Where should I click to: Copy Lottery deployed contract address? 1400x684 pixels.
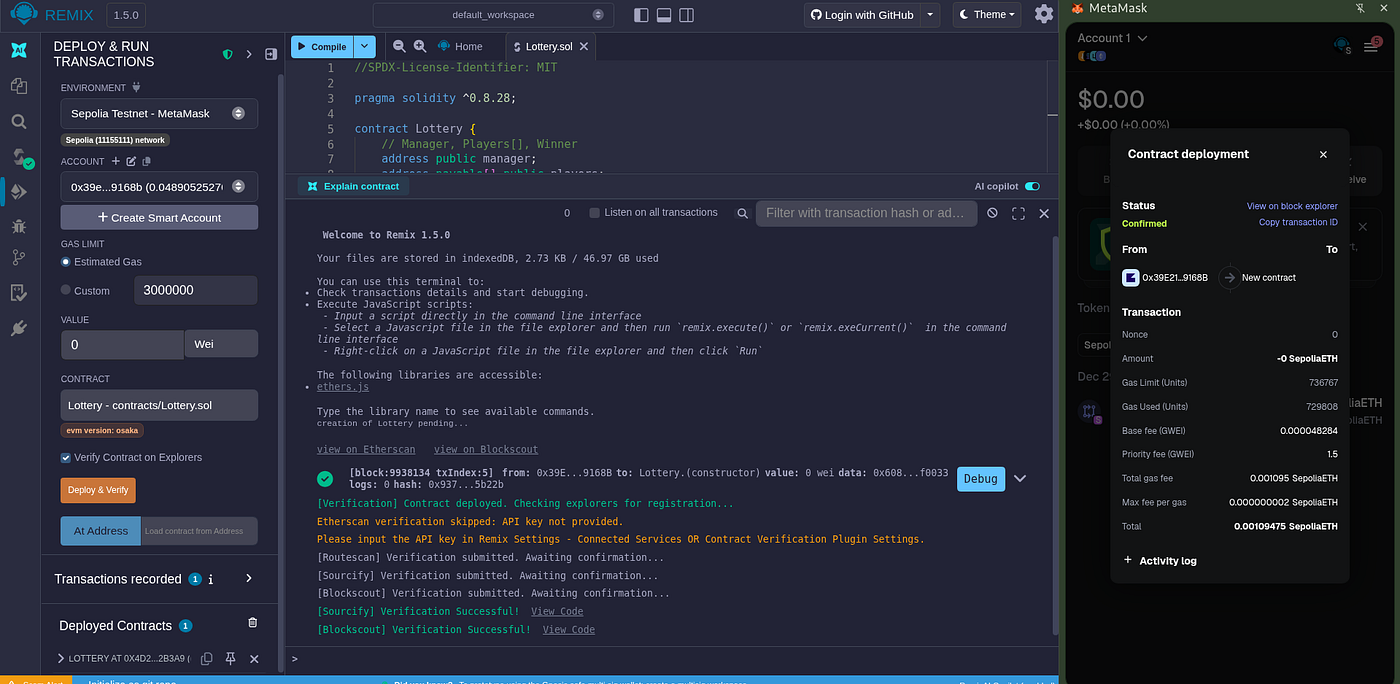(x=207, y=659)
